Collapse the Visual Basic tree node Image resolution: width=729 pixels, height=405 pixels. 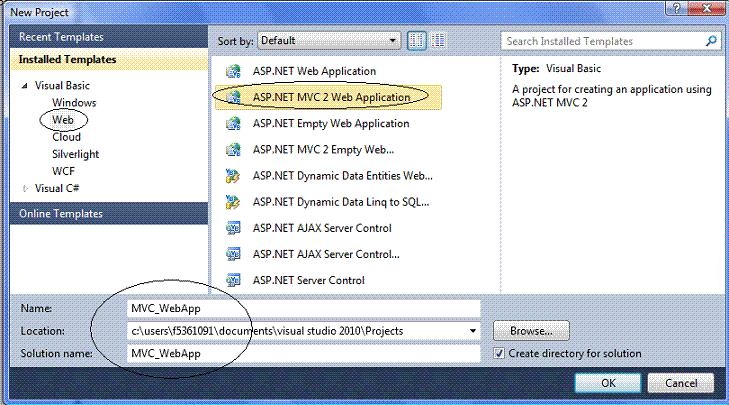point(25,86)
